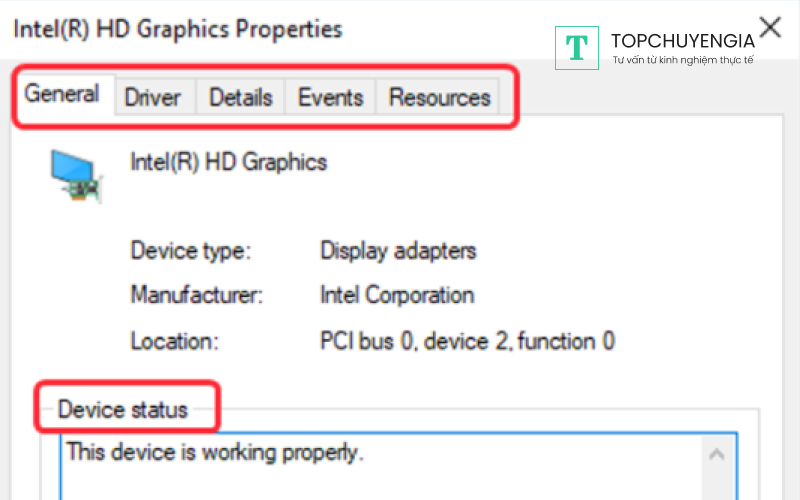This screenshot has width=800, height=500.
Task: Select the Details tab
Action: [x=240, y=97]
